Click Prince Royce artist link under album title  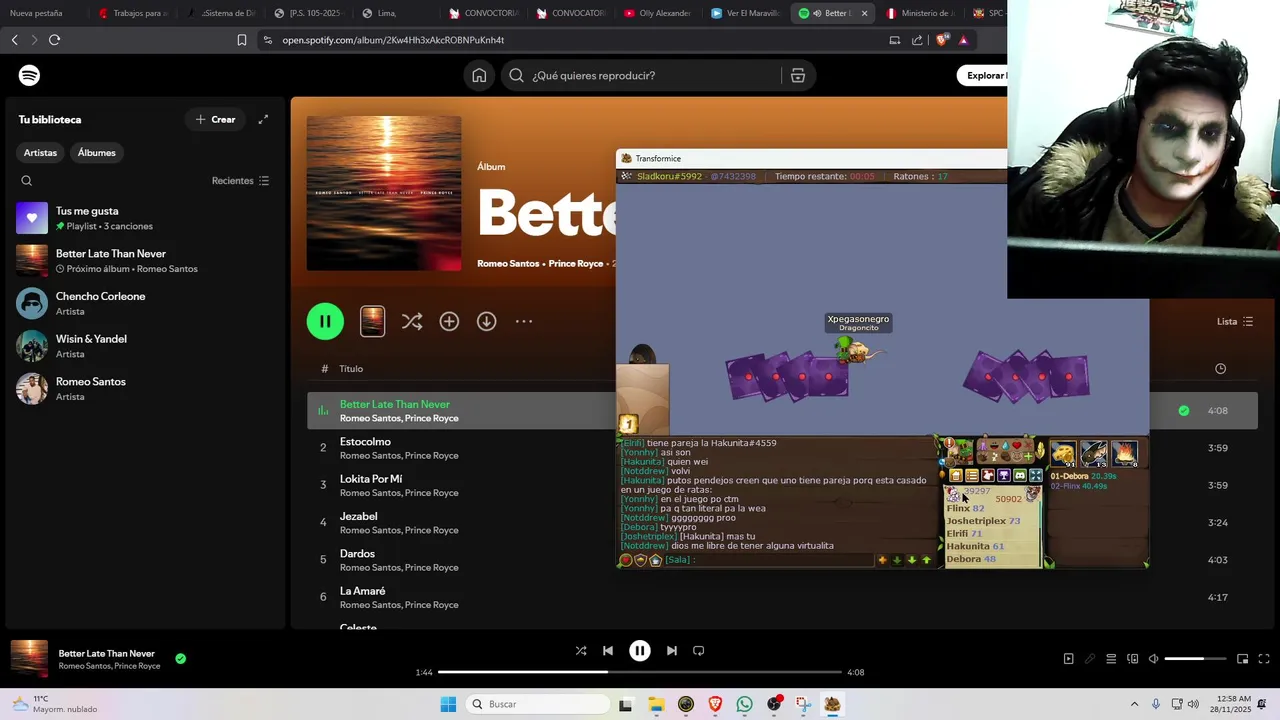point(576,264)
